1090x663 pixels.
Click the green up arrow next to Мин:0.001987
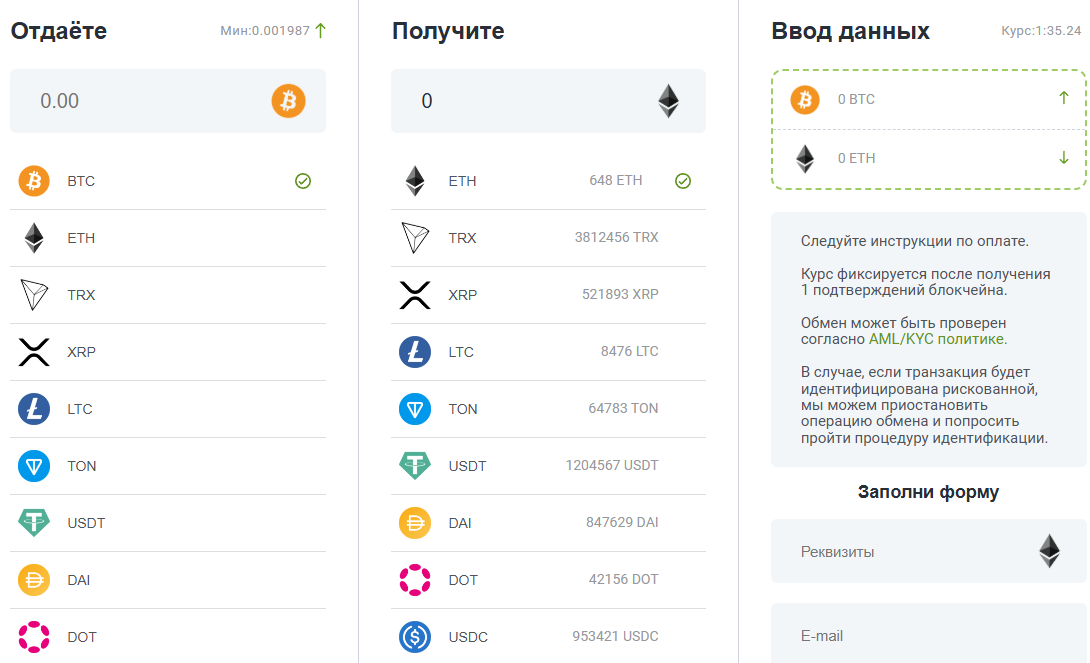[320, 31]
